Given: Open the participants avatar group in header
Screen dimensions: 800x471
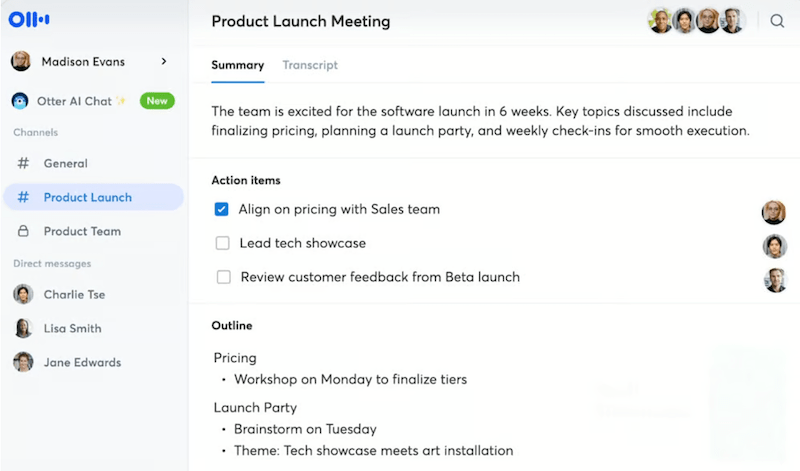Looking at the screenshot, I should click(x=696, y=21).
